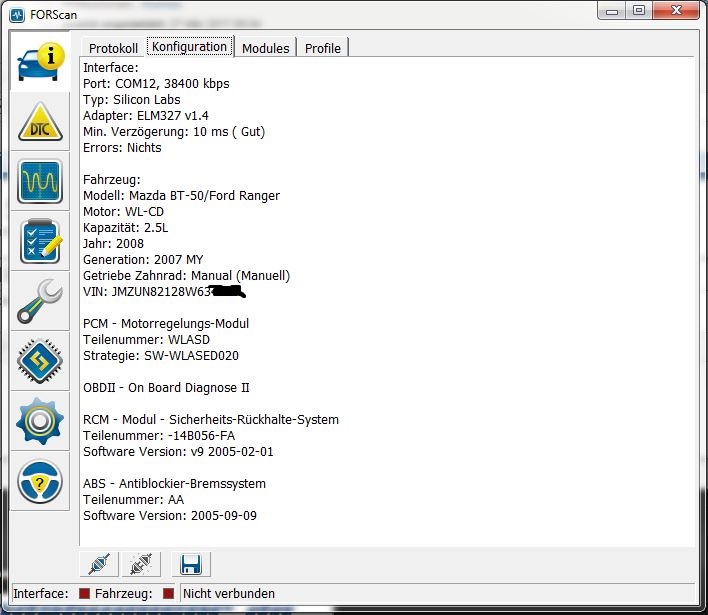Open the Service wrench functions section
The width and height of the screenshot is (708, 615).
(41, 301)
